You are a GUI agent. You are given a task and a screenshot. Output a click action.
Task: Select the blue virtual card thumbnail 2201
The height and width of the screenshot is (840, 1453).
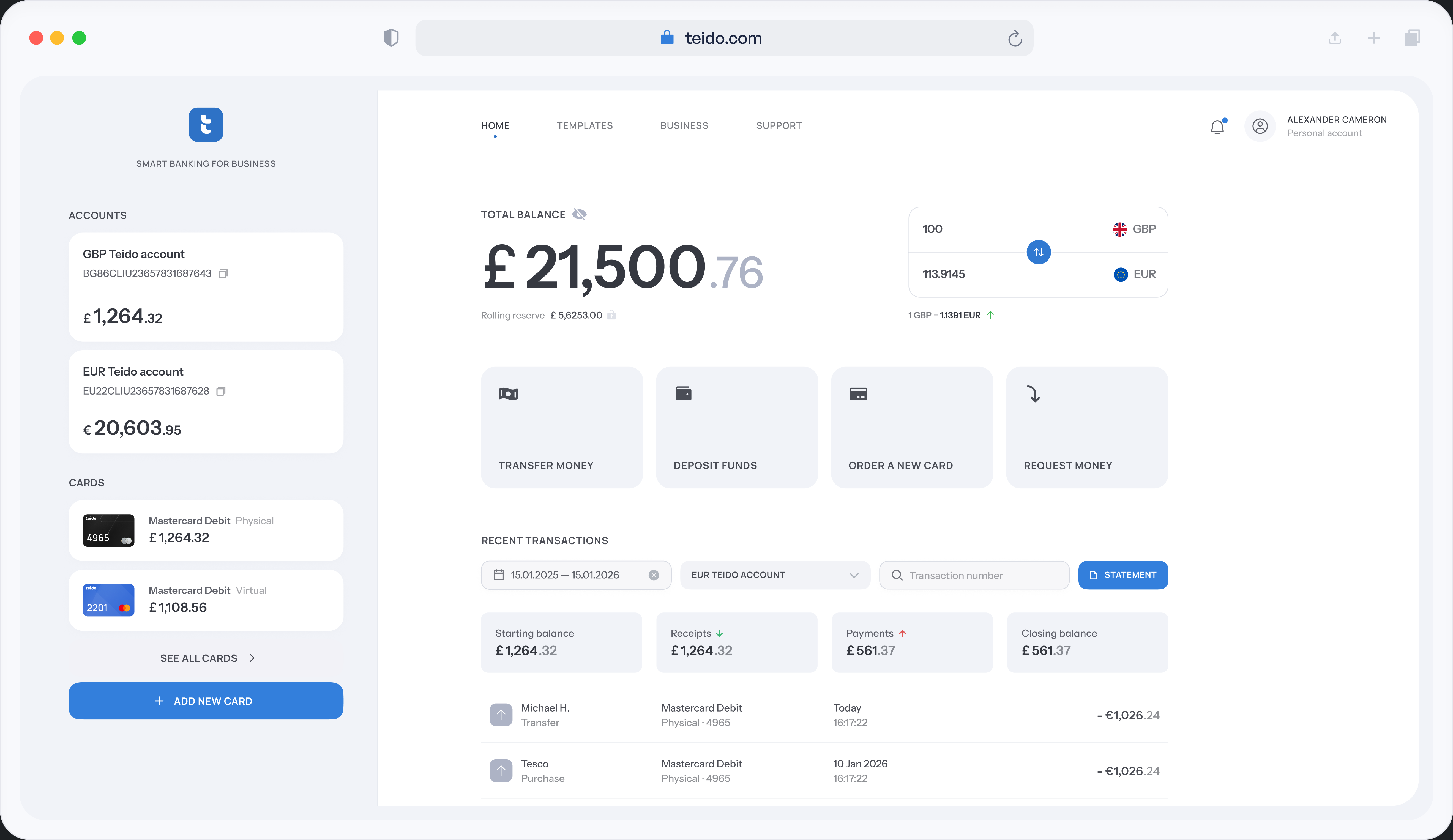108,600
